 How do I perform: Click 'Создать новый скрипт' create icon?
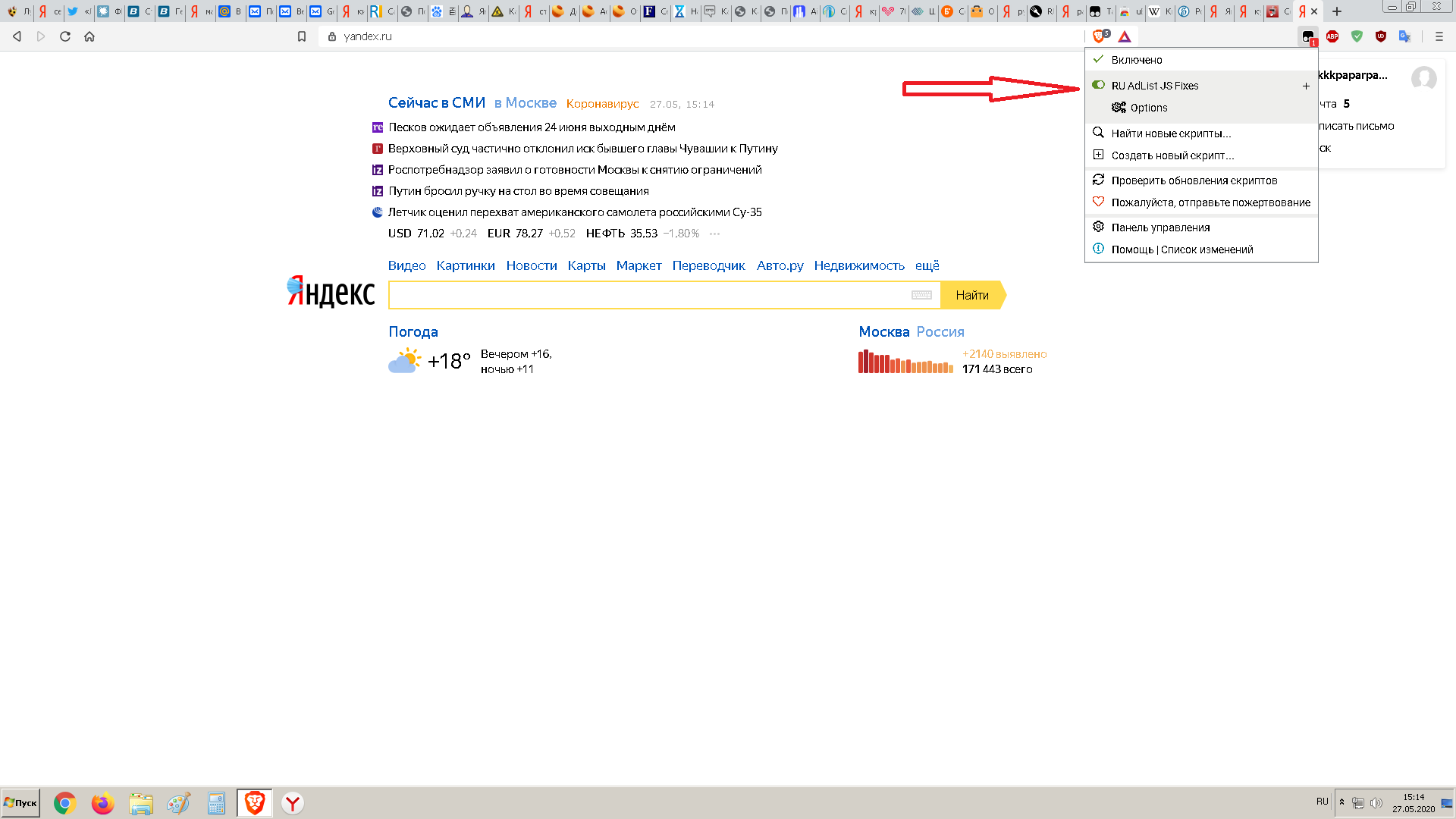point(1098,155)
